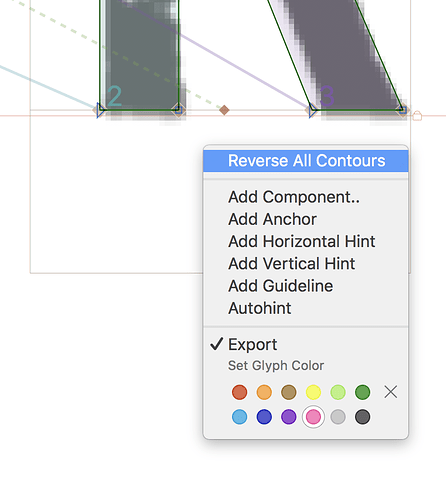Screen dimensions: 446x500
Task: Choose Add Component.. from context menu
Action: (x=306, y=197)
